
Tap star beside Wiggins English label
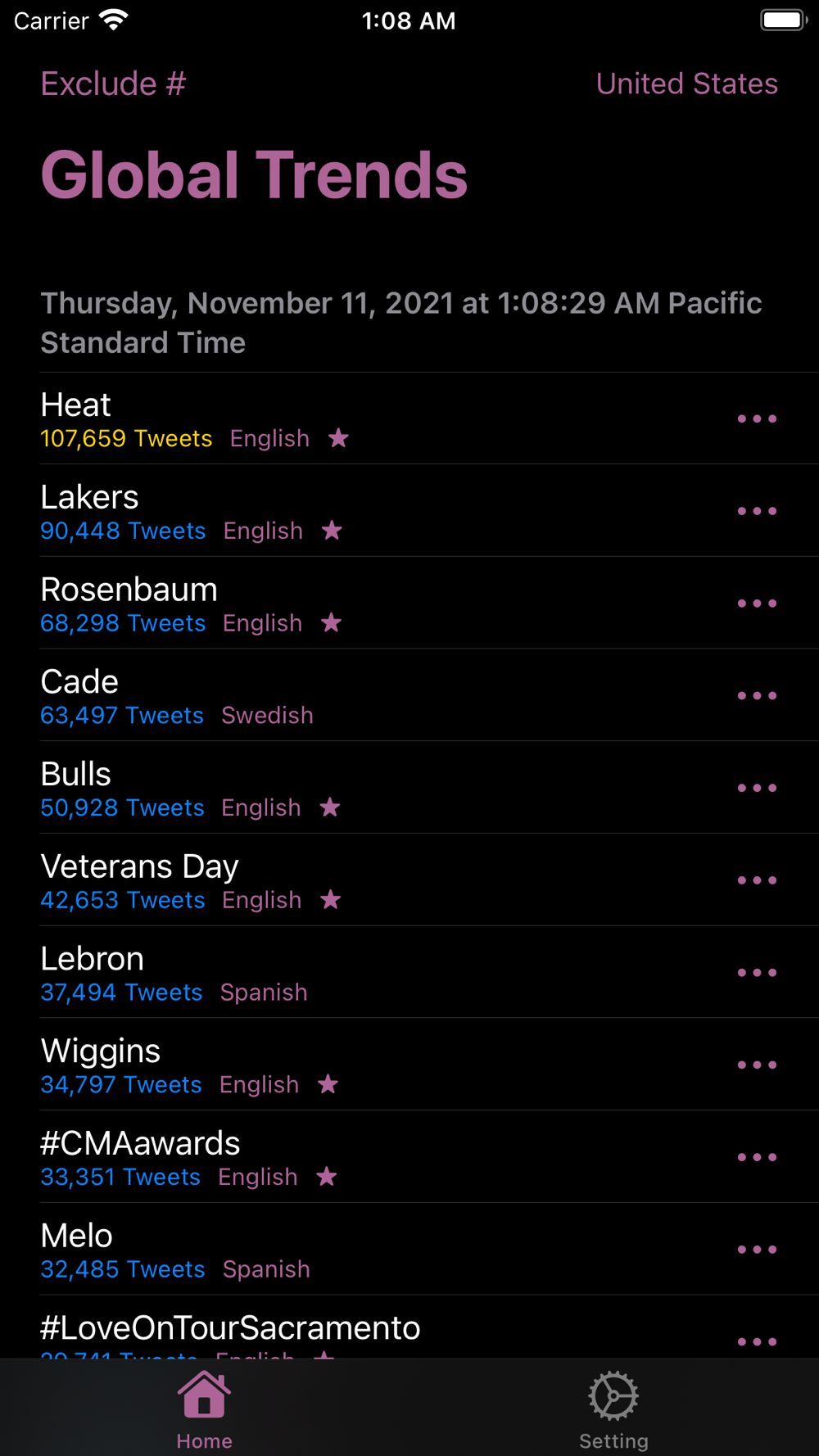pyautogui.click(x=328, y=1084)
